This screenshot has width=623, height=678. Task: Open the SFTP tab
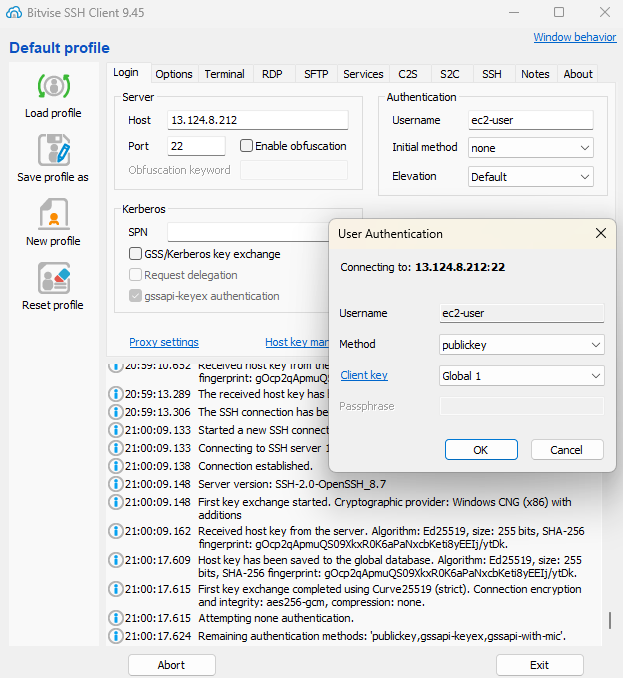coord(316,74)
